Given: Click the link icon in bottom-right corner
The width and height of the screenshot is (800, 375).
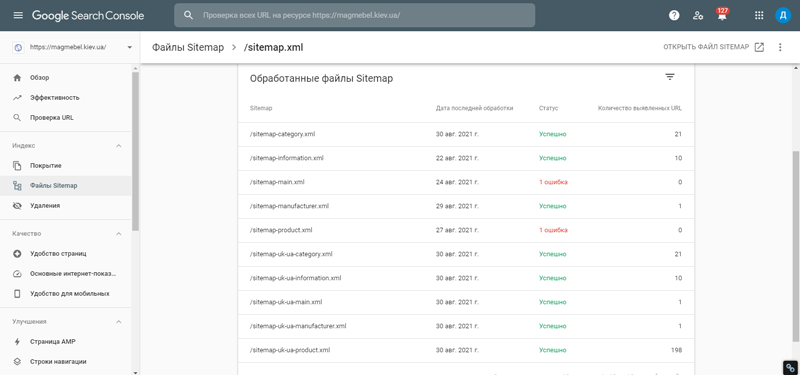Looking at the screenshot, I should click(x=790, y=367).
